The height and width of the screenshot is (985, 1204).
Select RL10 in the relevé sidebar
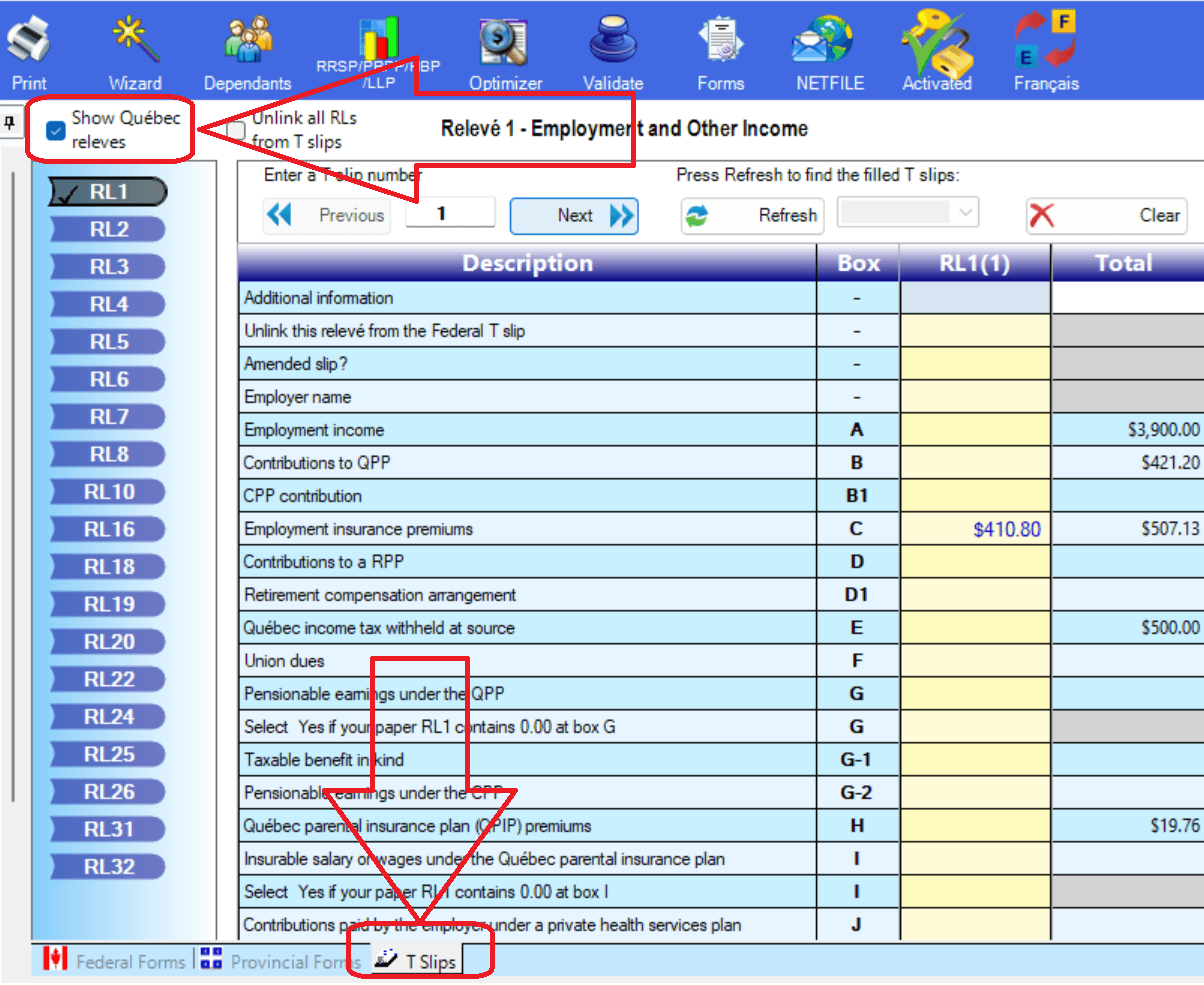tap(109, 492)
